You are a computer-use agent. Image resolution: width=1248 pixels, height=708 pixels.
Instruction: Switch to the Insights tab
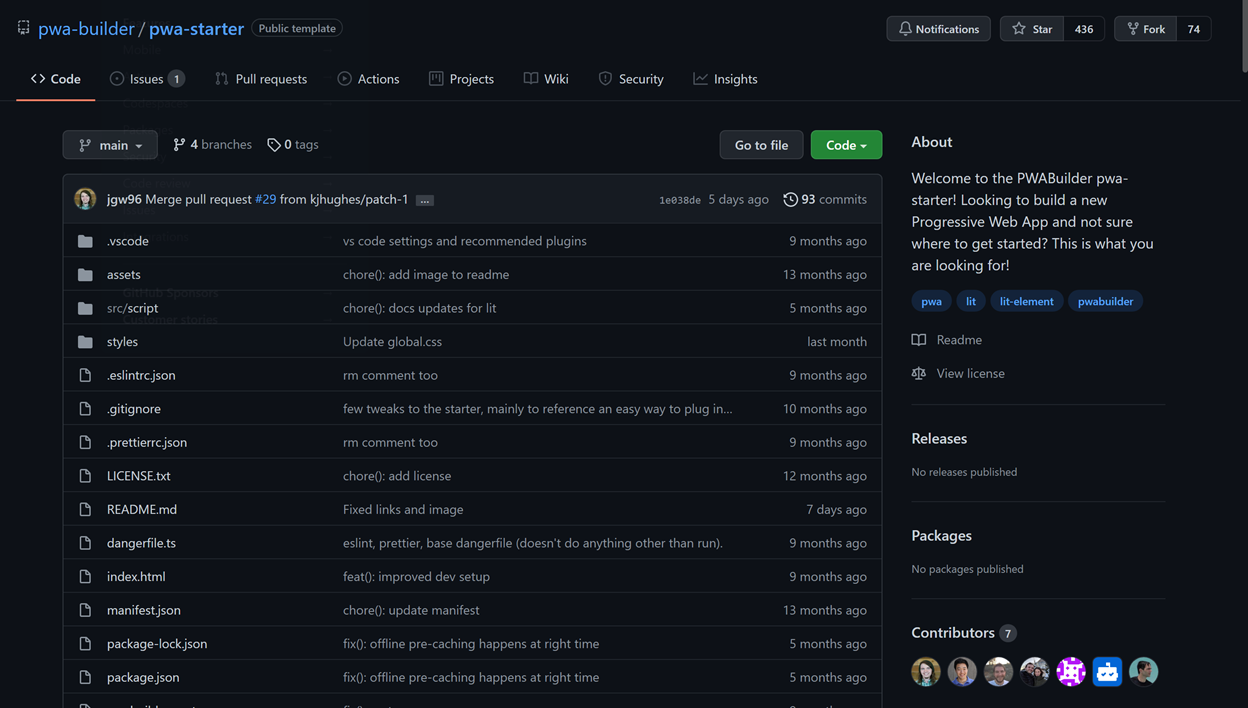pos(725,79)
